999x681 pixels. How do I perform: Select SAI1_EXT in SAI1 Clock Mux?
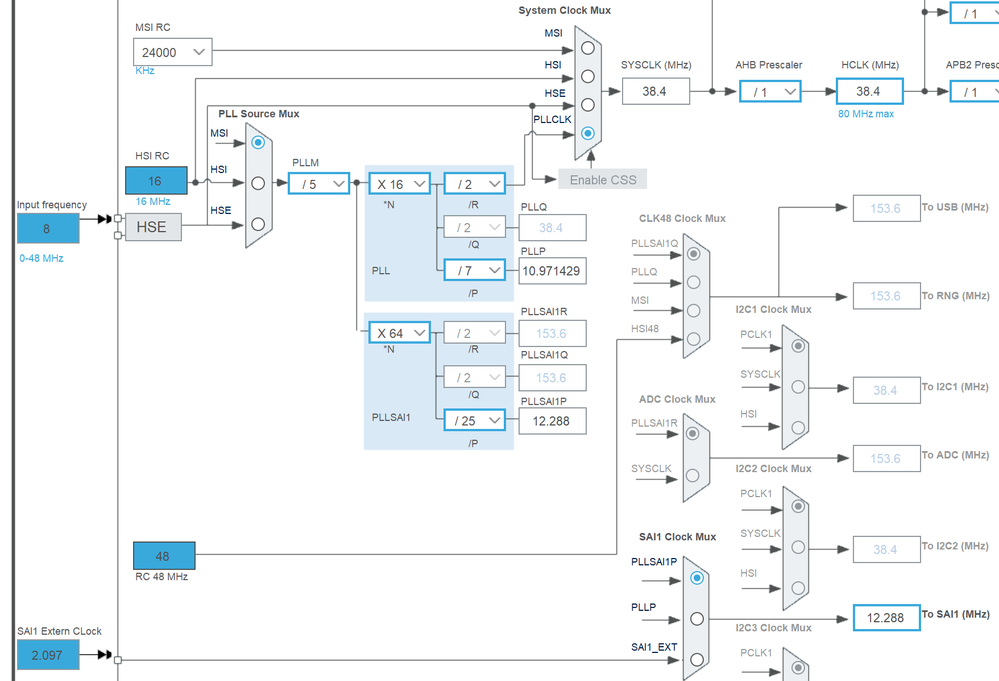pyautogui.click(x=697, y=659)
